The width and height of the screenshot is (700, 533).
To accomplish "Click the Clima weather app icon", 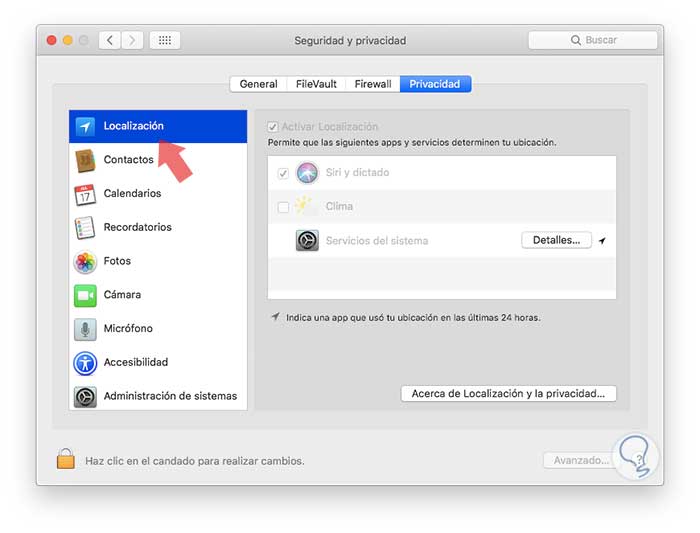I will tap(304, 206).
